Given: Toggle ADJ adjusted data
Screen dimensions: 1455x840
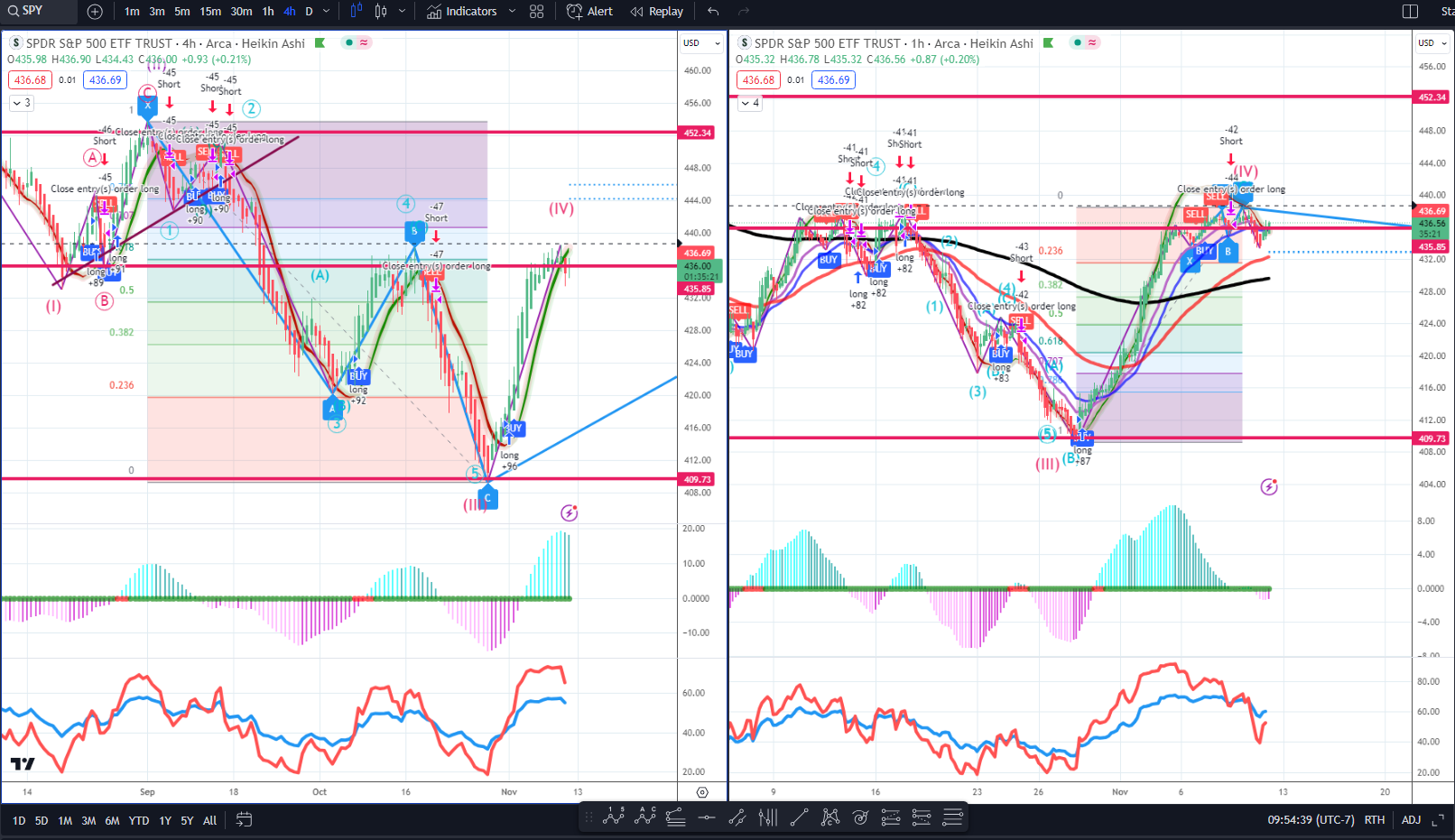Looking at the screenshot, I should [1411, 820].
